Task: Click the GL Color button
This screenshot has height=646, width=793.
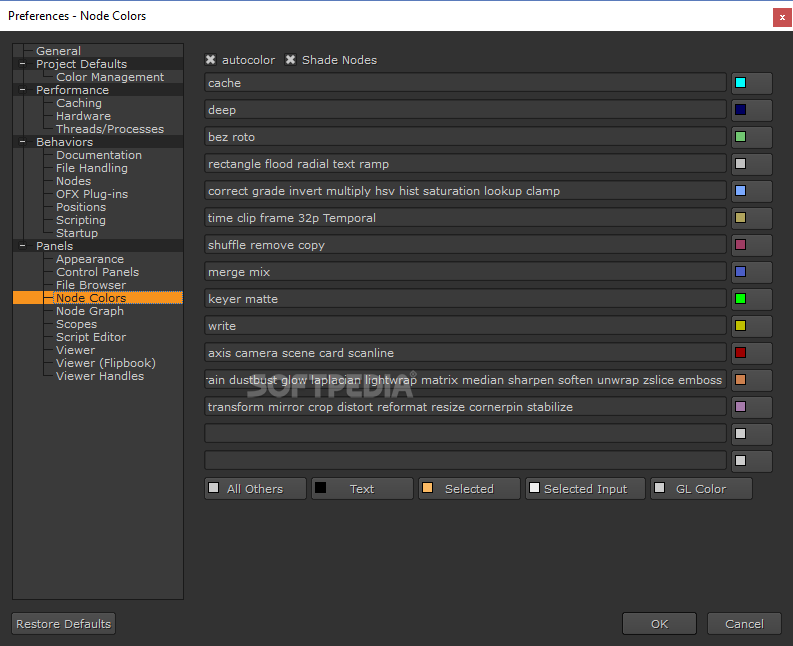Action: (x=701, y=489)
